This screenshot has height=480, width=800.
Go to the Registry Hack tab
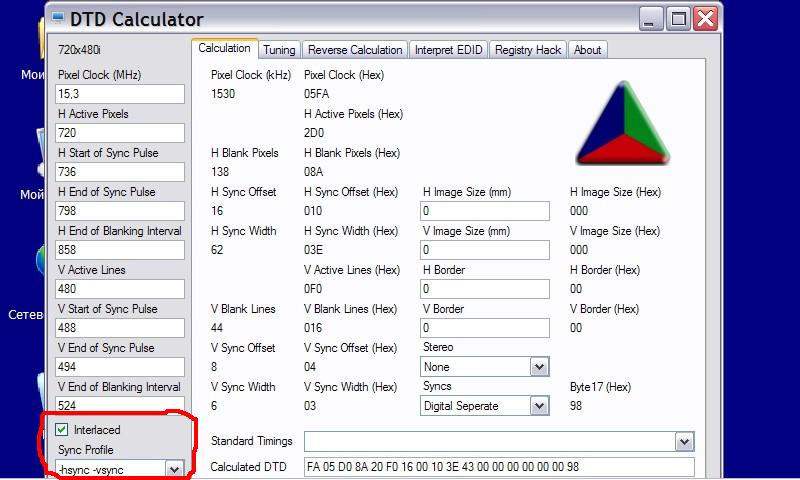(528, 49)
